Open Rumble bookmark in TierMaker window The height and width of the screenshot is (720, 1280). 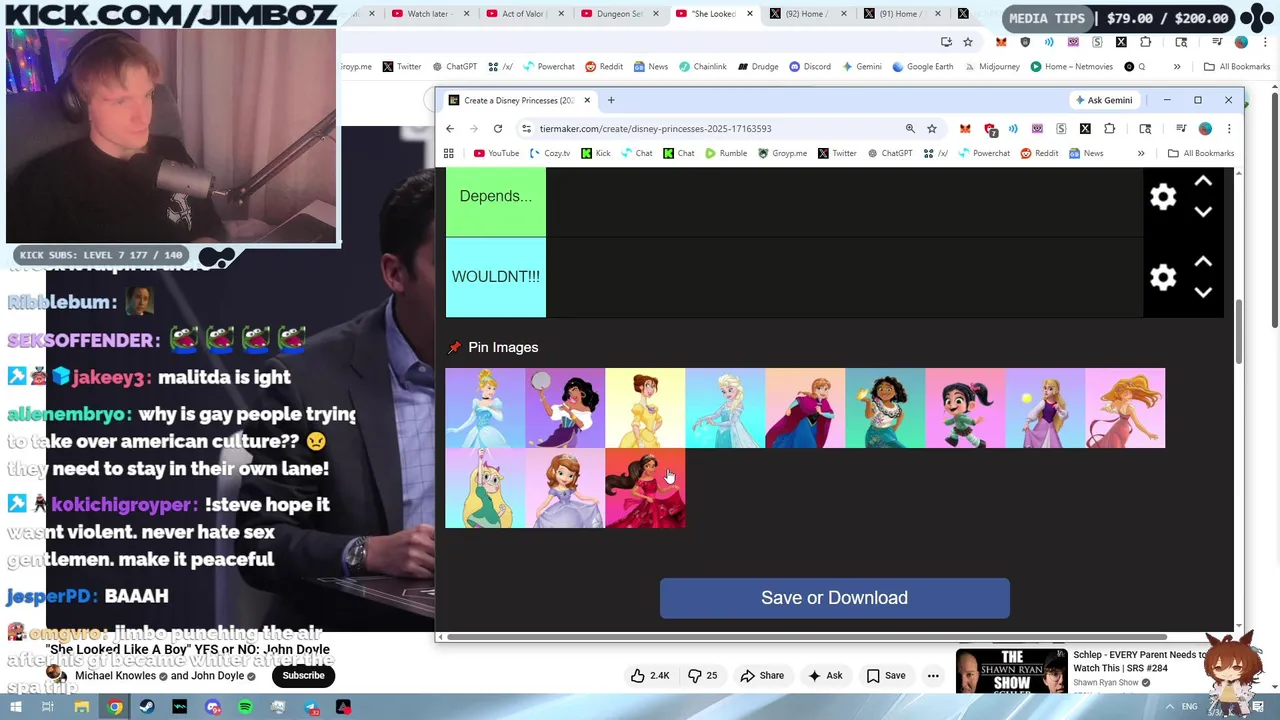click(724, 153)
